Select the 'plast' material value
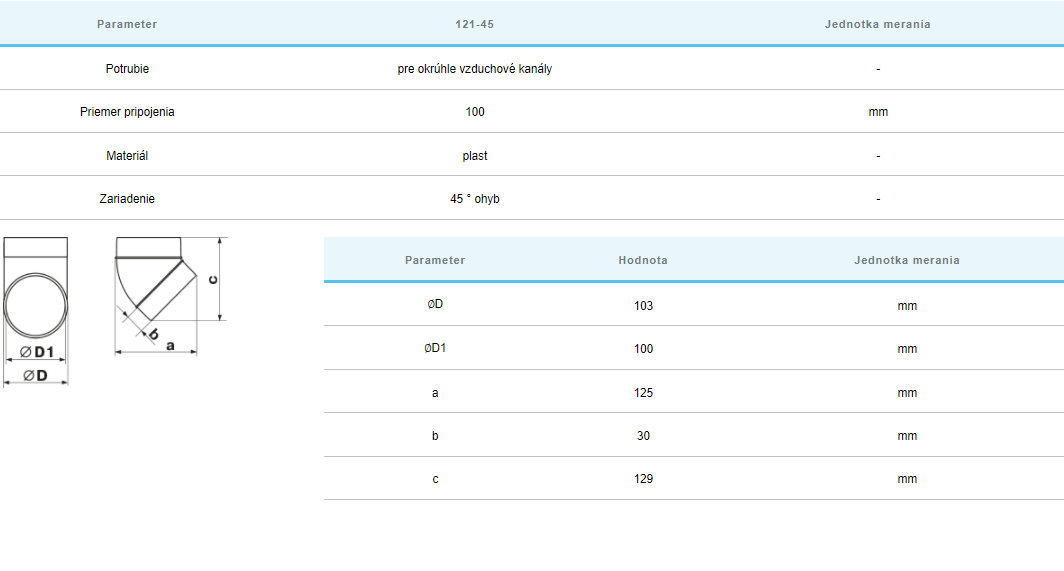Viewport: 1064px width, 571px height. [475, 156]
